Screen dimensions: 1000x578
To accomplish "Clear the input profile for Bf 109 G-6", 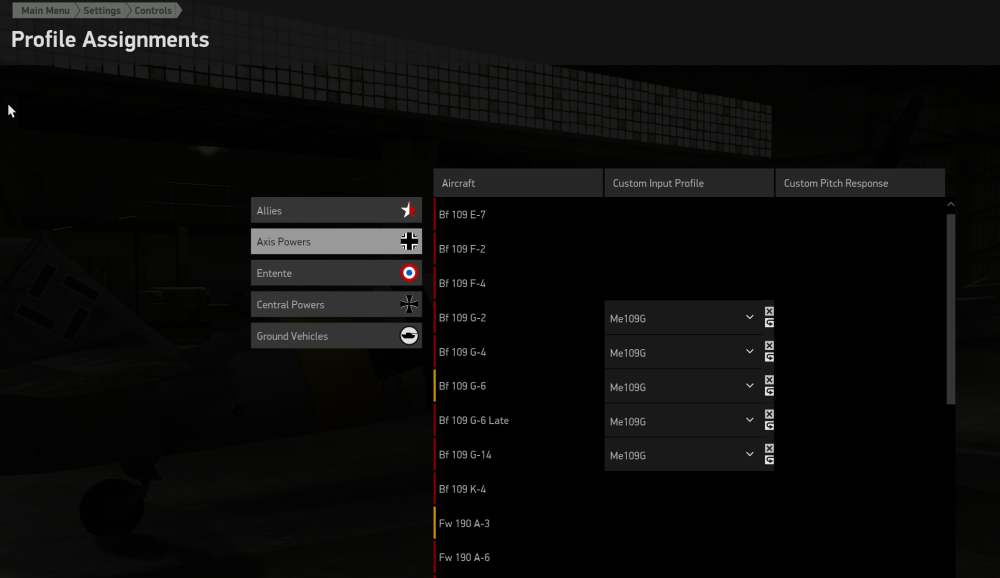I will [x=769, y=380].
